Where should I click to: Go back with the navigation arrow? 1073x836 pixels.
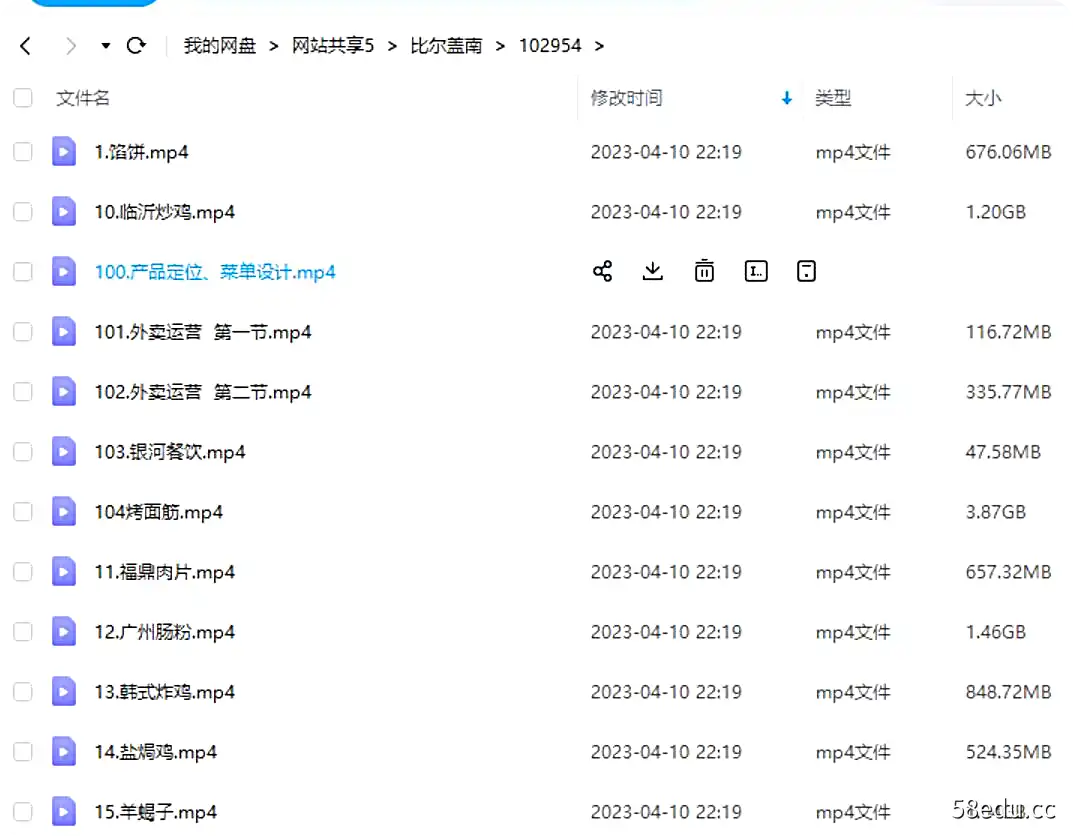[25, 45]
